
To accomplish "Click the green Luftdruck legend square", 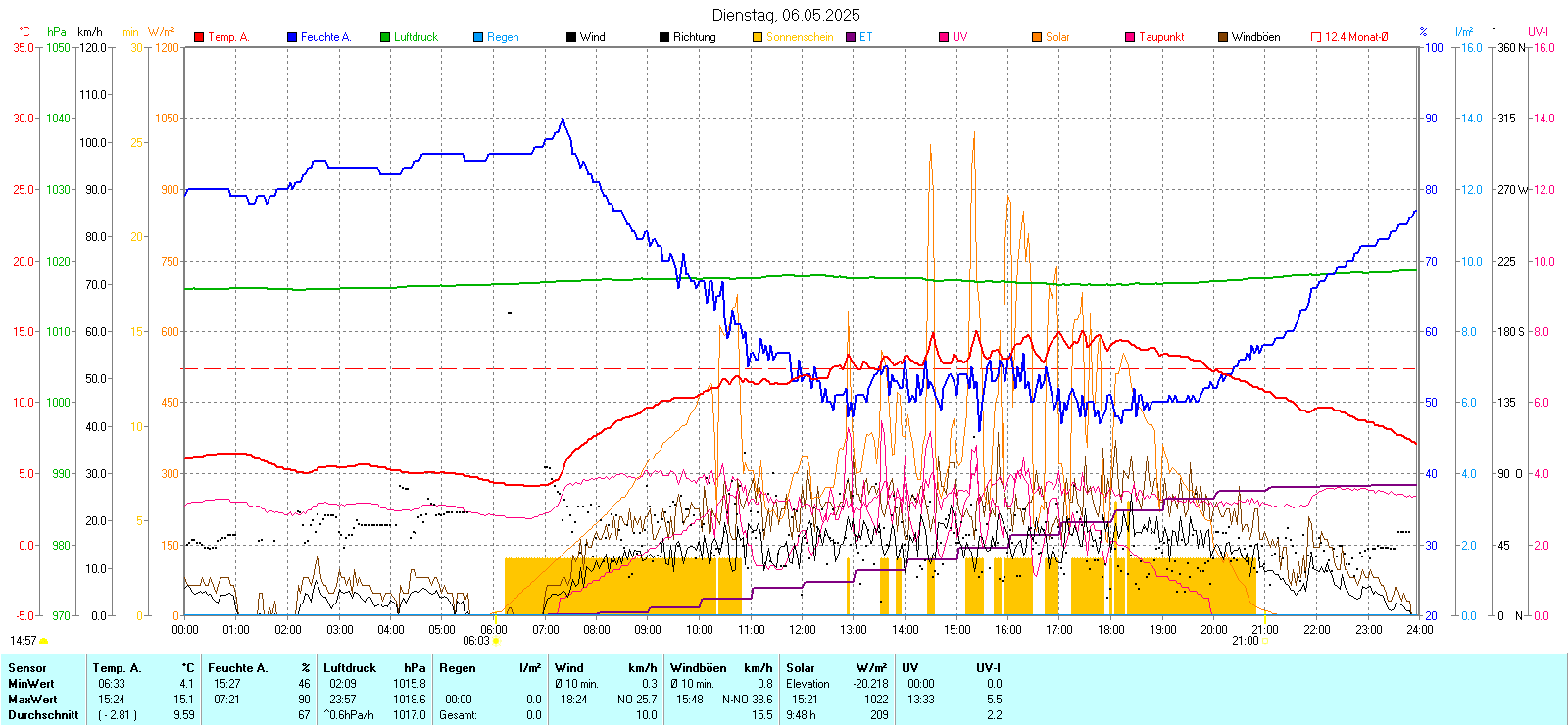I will coord(385,37).
